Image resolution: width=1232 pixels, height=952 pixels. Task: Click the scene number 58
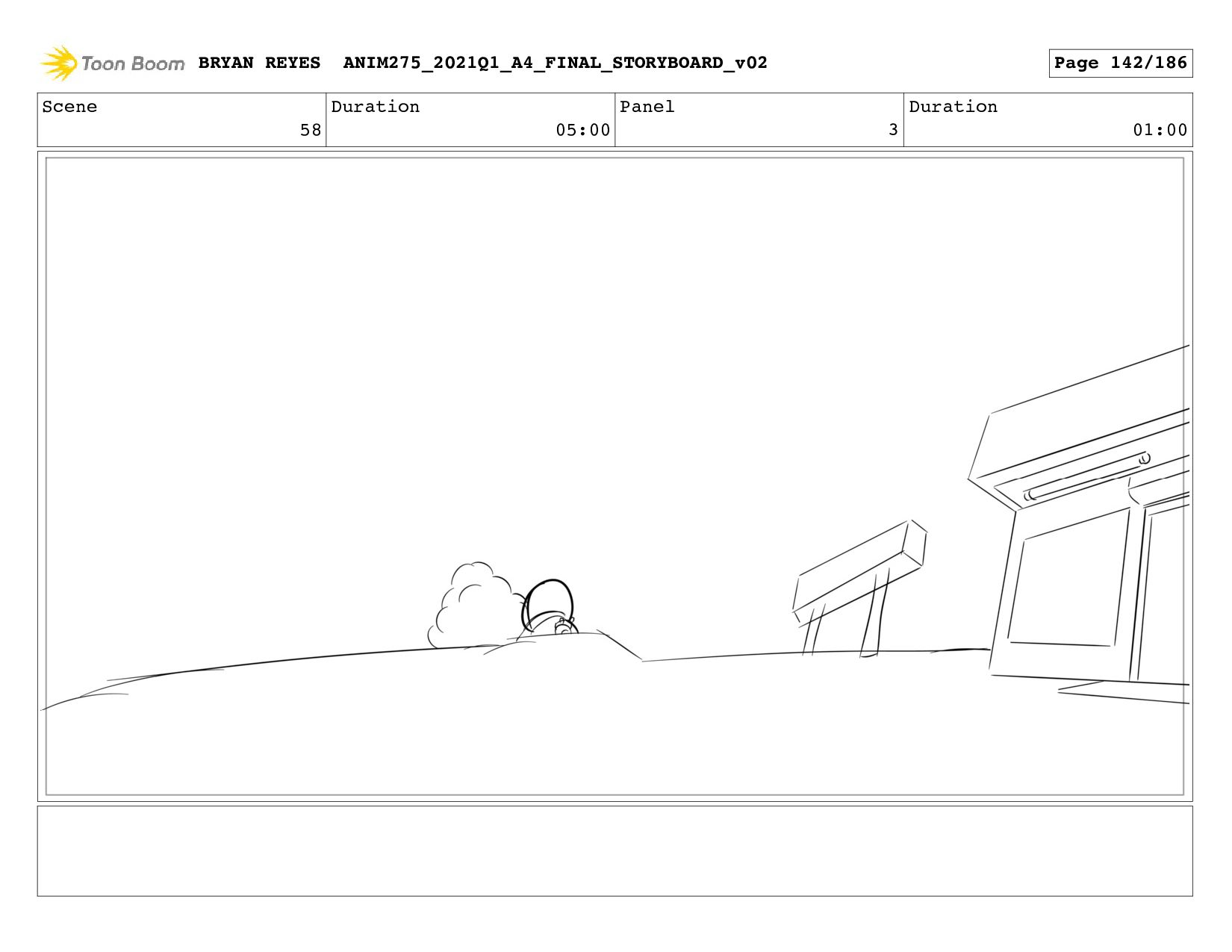[311, 130]
